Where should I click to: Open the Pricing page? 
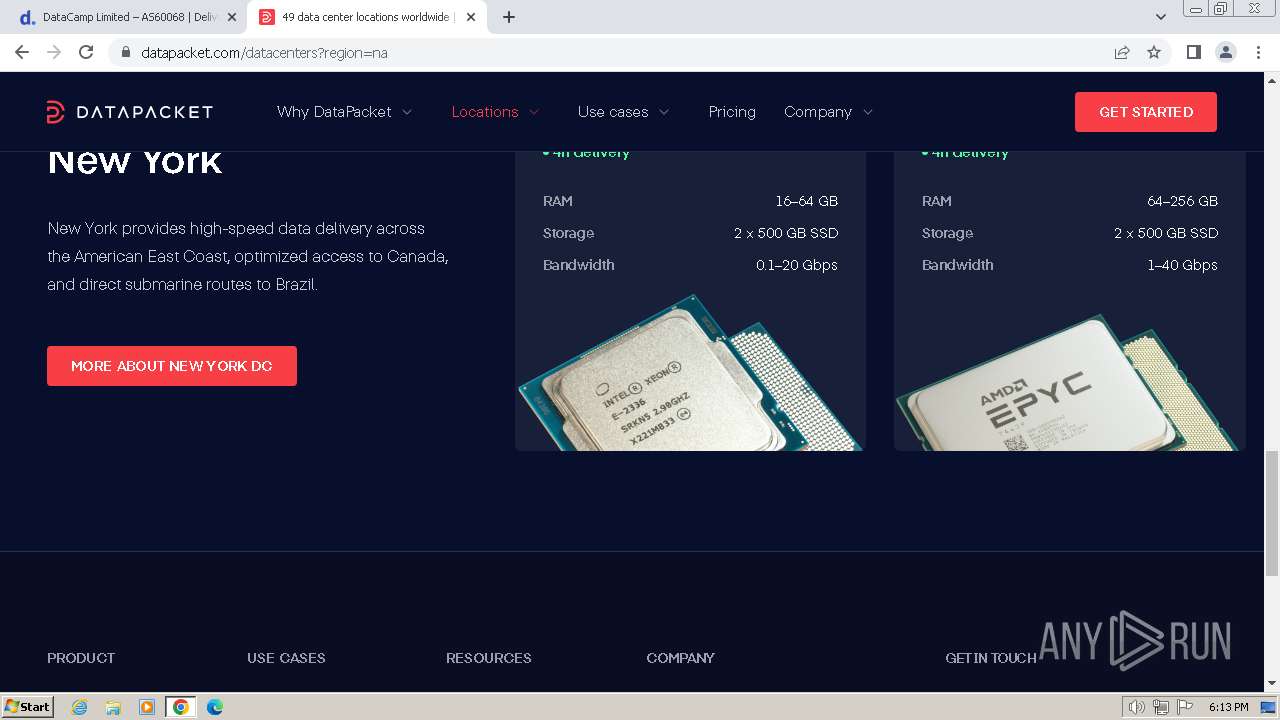click(x=732, y=112)
